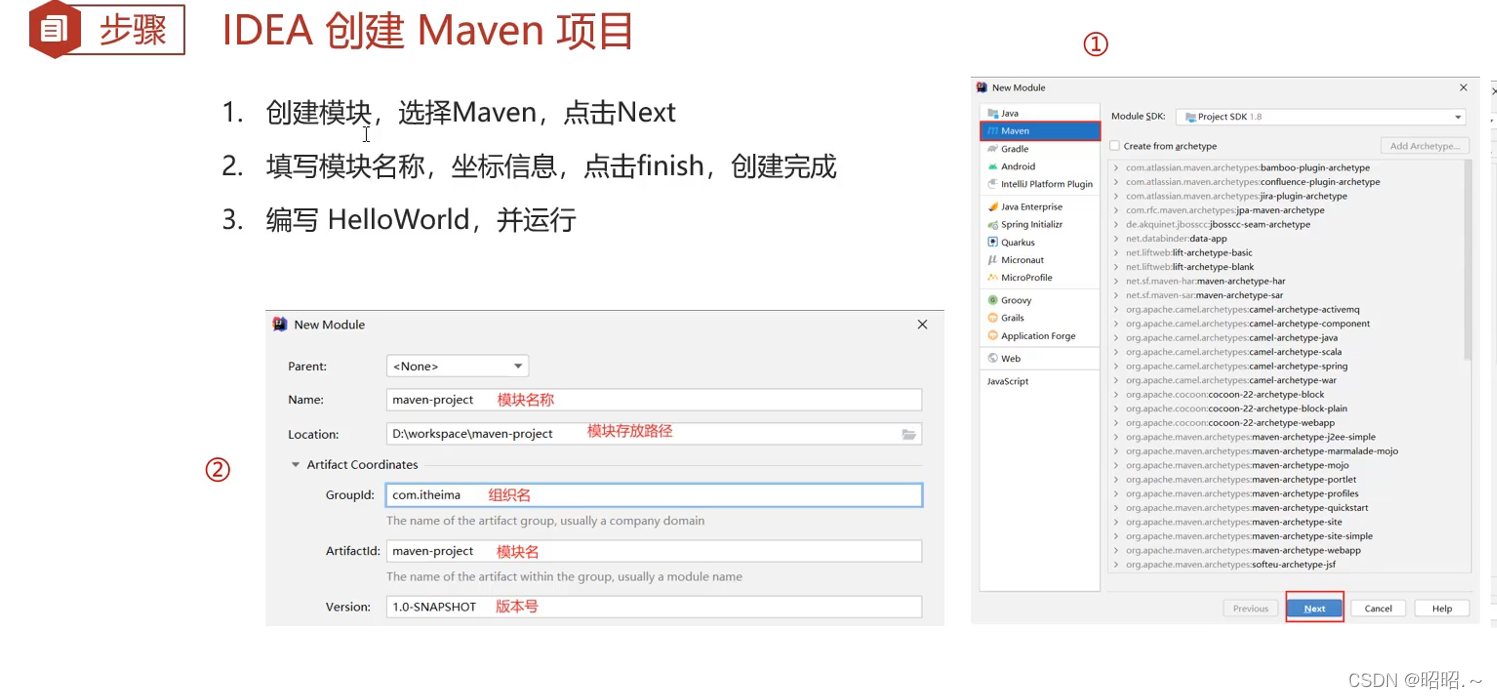Click the Previous button
This screenshot has height=699, width=1497.
pos(1250,608)
